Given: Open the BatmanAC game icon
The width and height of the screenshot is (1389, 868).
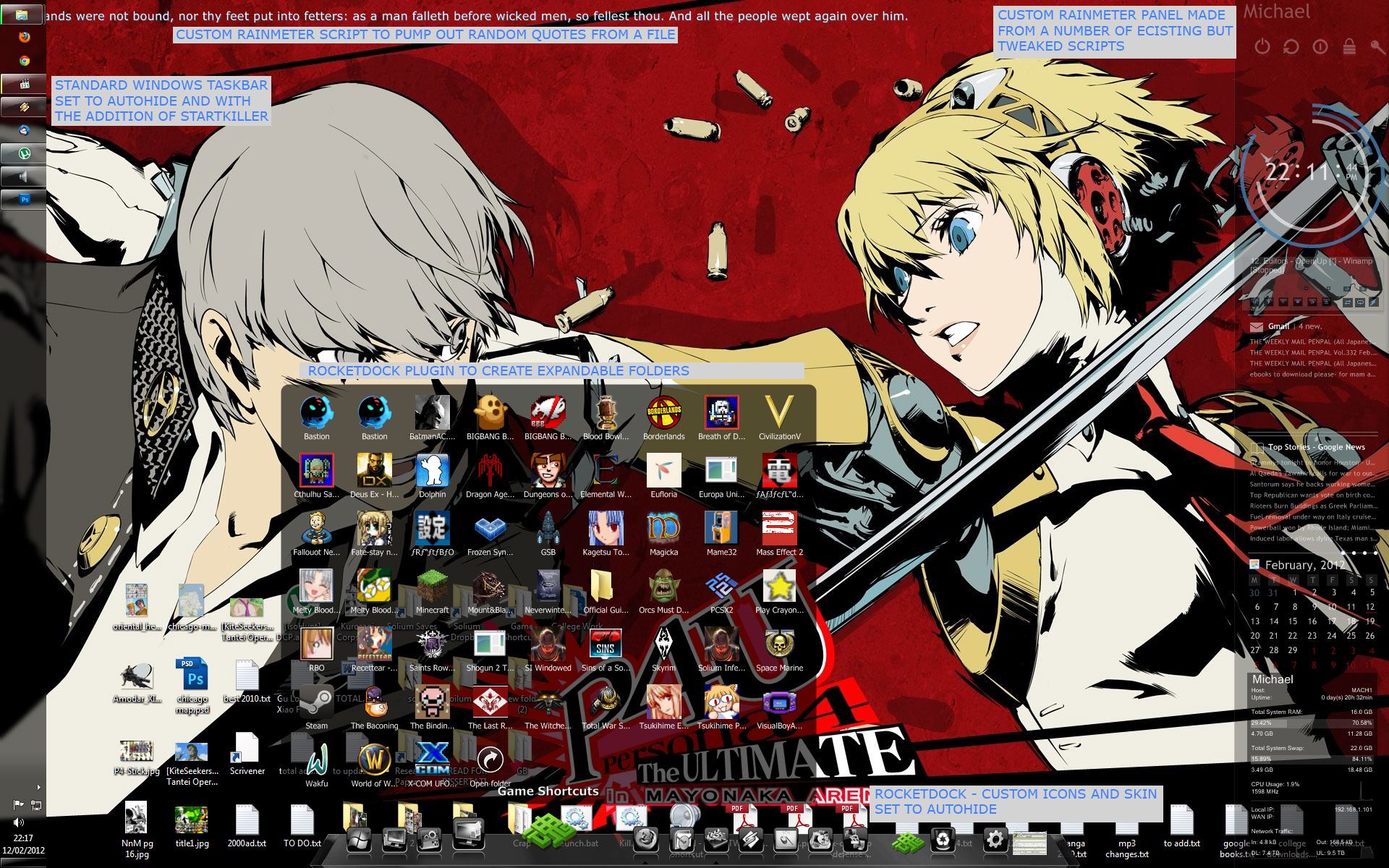Looking at the screenshot, I should [x=432, y=418].
